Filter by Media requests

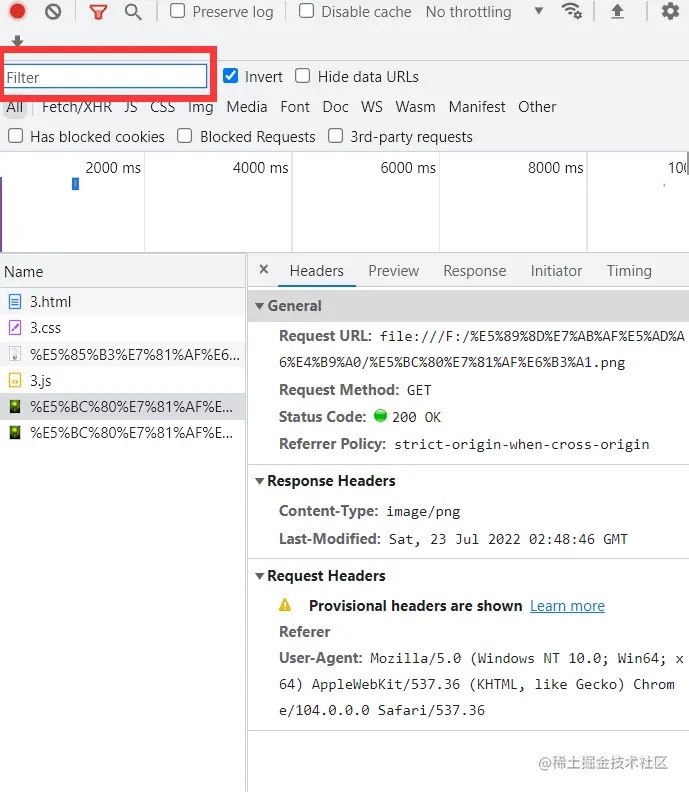(247, 107)
